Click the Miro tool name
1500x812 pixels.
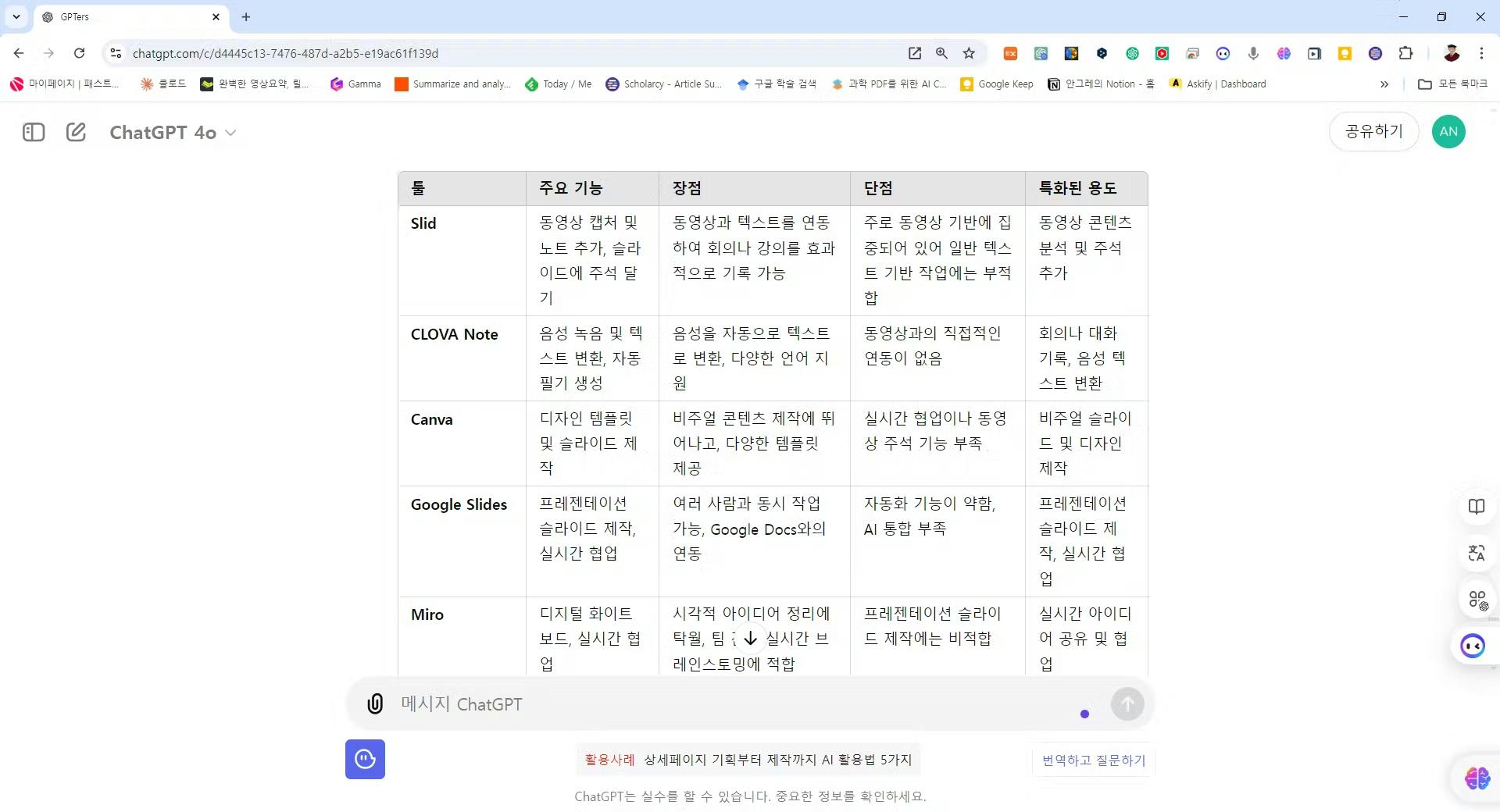coord(427,614)
